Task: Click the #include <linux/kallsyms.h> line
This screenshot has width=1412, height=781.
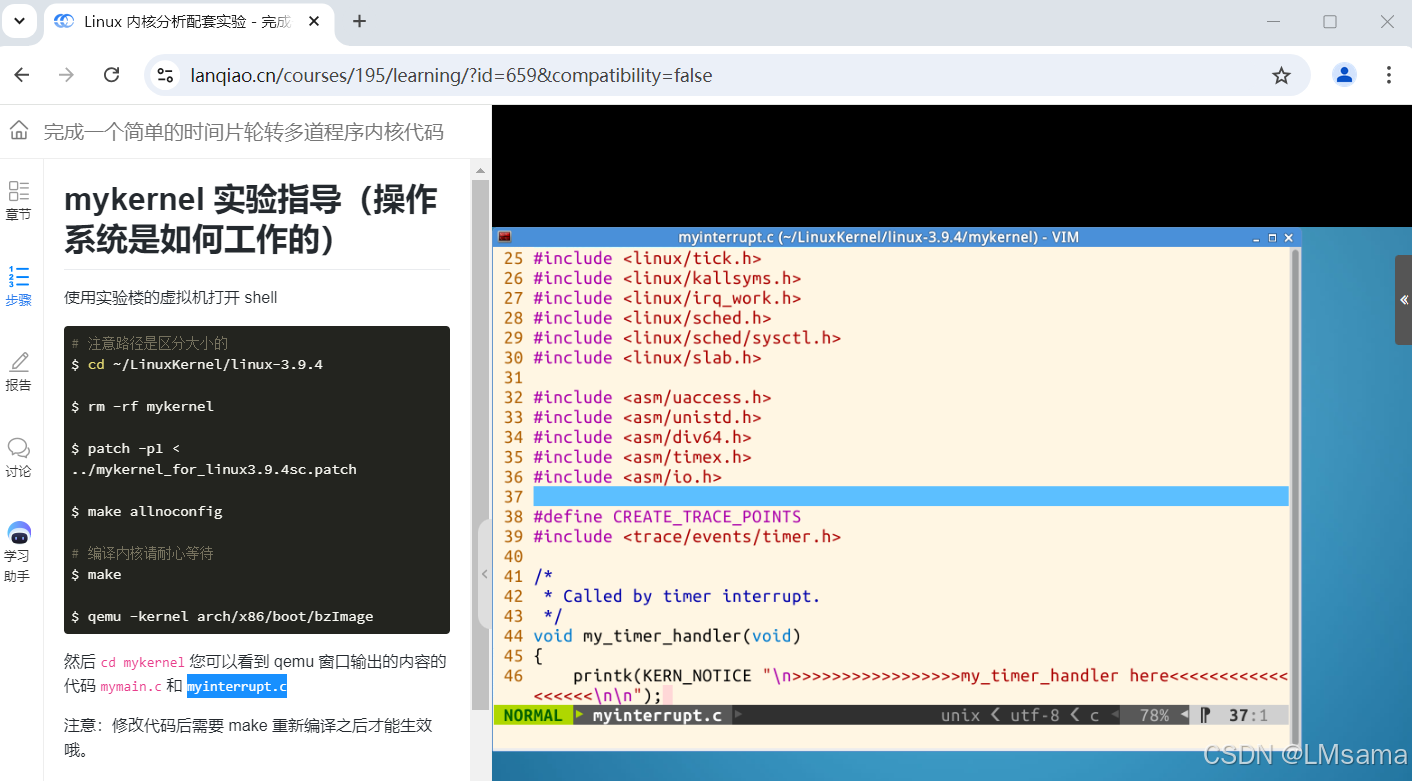Action: tap(667, 278)
